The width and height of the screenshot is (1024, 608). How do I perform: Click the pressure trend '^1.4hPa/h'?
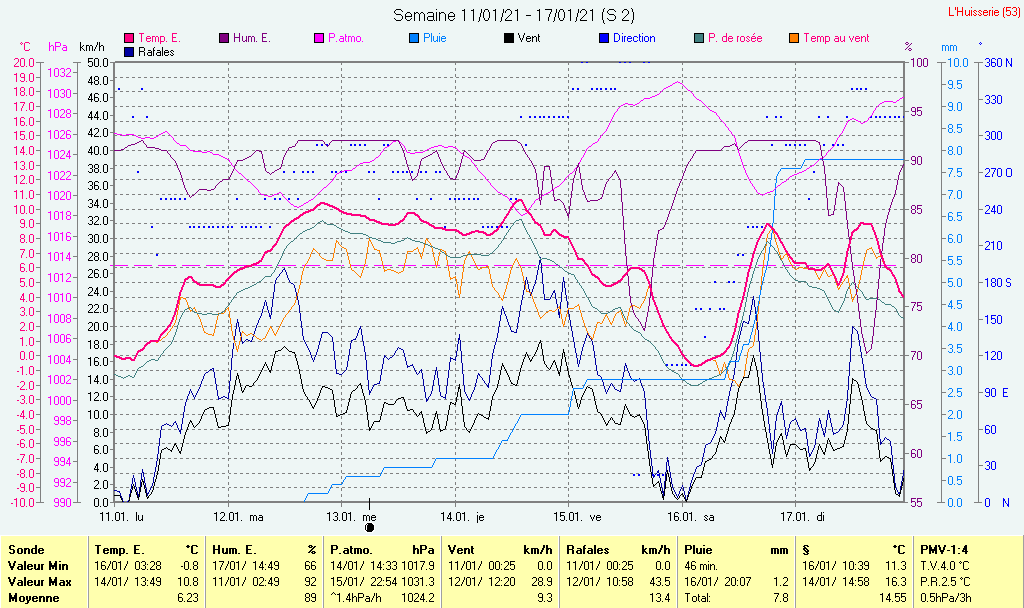[x=356, y=598]
